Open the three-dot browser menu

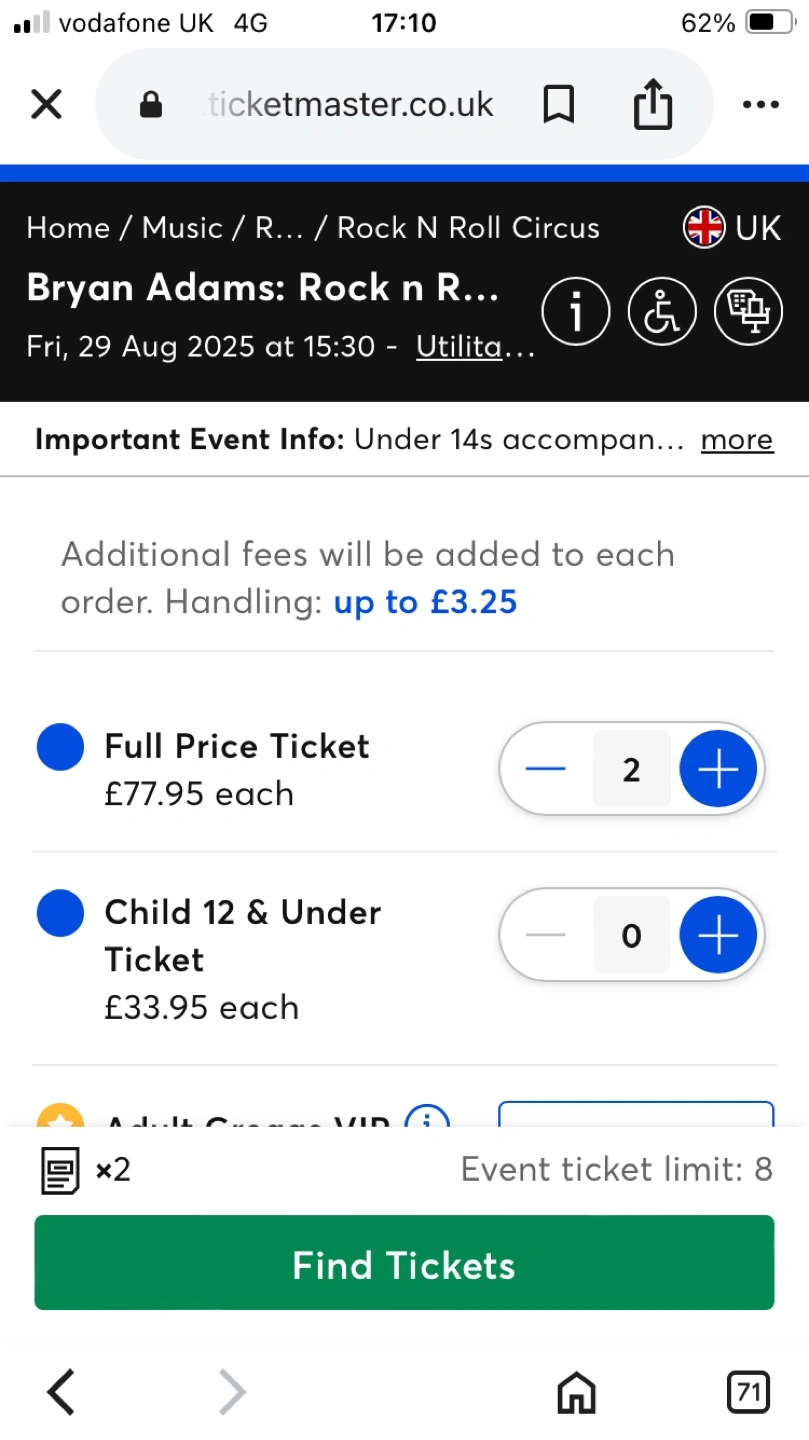[x=760, y=104]
